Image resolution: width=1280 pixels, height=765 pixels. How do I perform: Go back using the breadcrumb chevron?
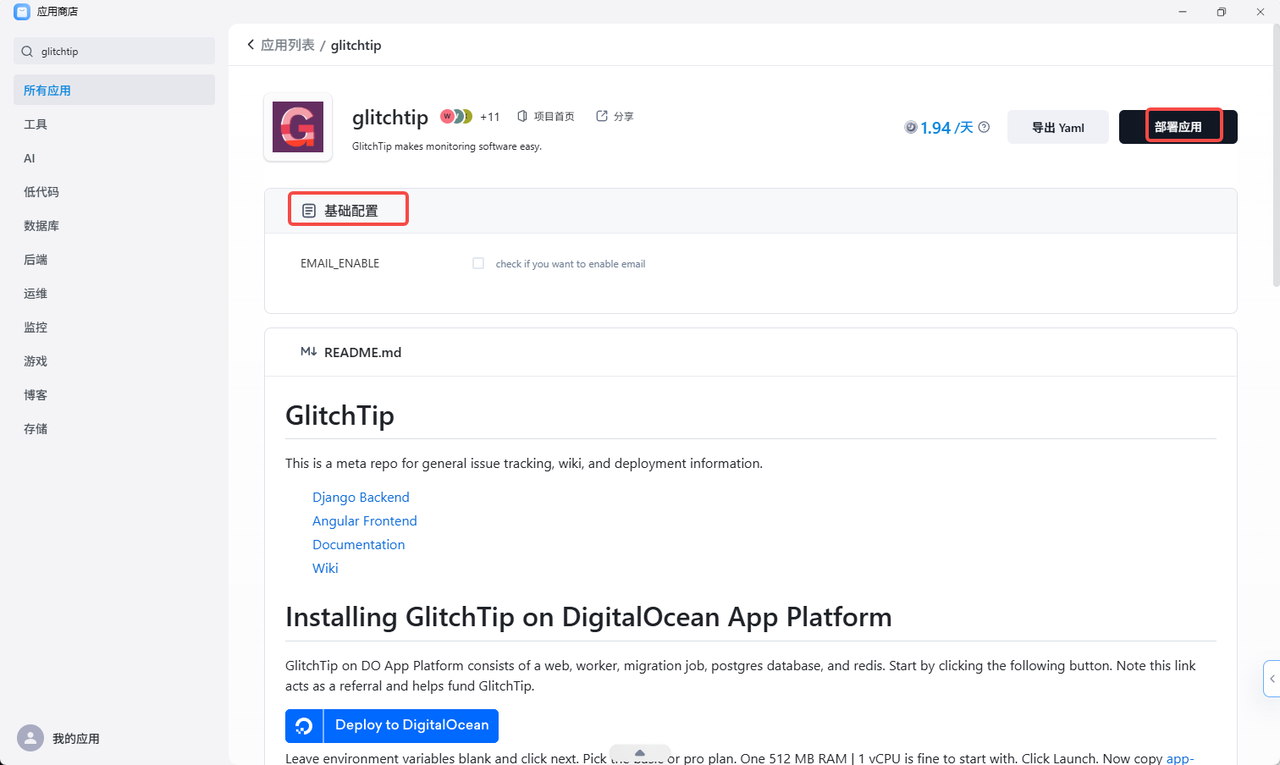(x=250, y=45)
